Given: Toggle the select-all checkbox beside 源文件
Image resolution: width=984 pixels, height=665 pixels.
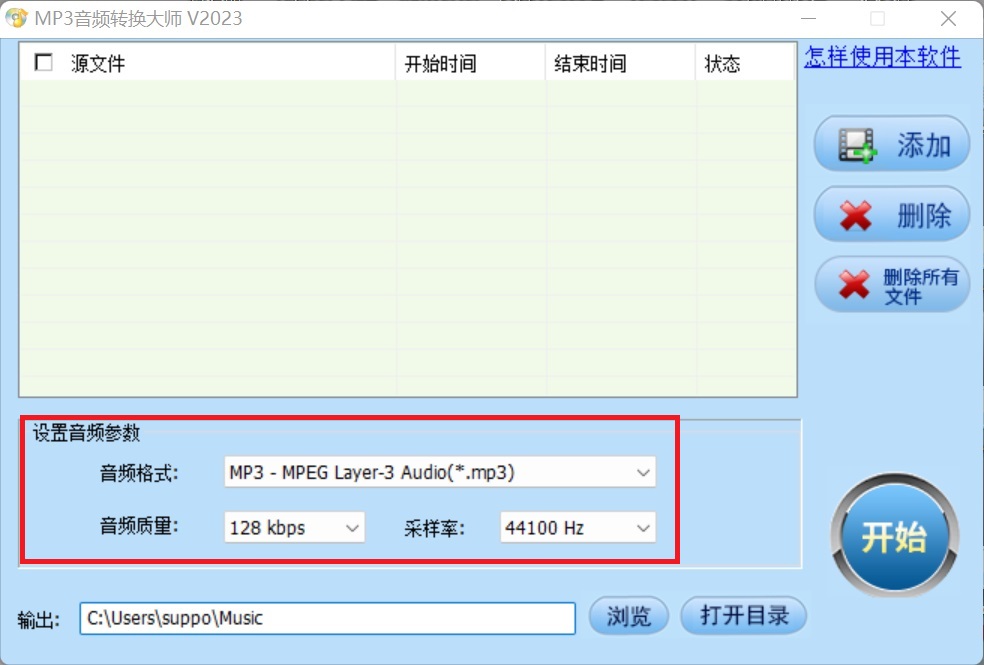Looking at the screenshot, I should coord(44,63).
